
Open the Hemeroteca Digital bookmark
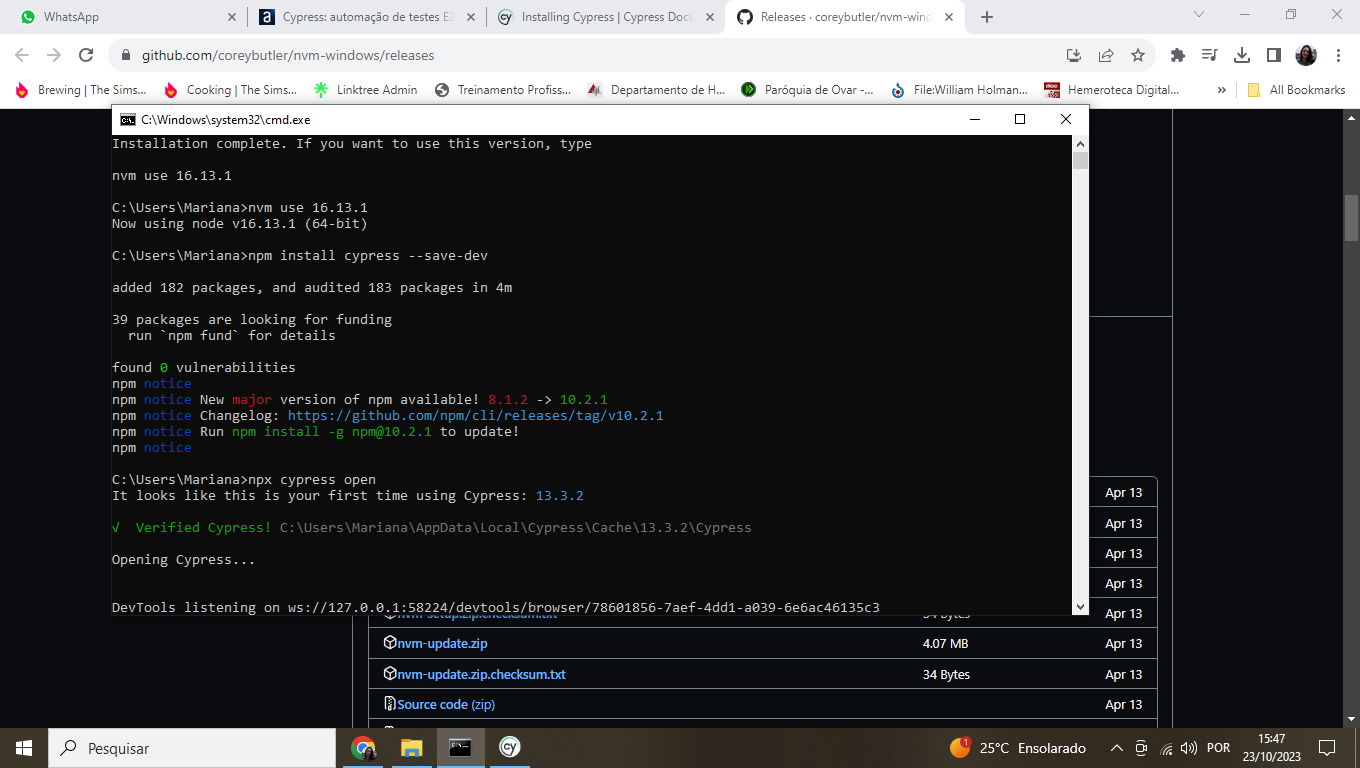[1113, 90]
